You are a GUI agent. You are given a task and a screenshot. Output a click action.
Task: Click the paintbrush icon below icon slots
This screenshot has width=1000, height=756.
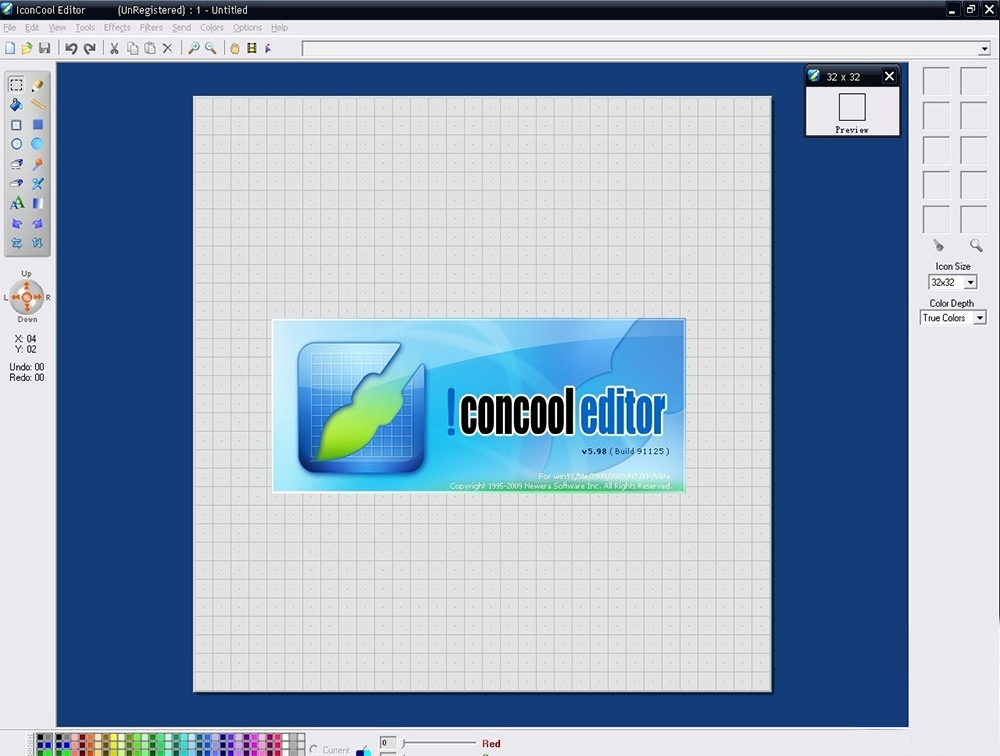(x=938, y=246)
